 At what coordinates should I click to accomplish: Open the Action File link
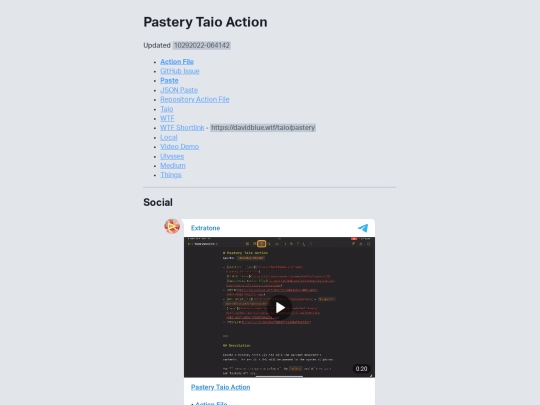pyautogui.click(x=177, y=62)
